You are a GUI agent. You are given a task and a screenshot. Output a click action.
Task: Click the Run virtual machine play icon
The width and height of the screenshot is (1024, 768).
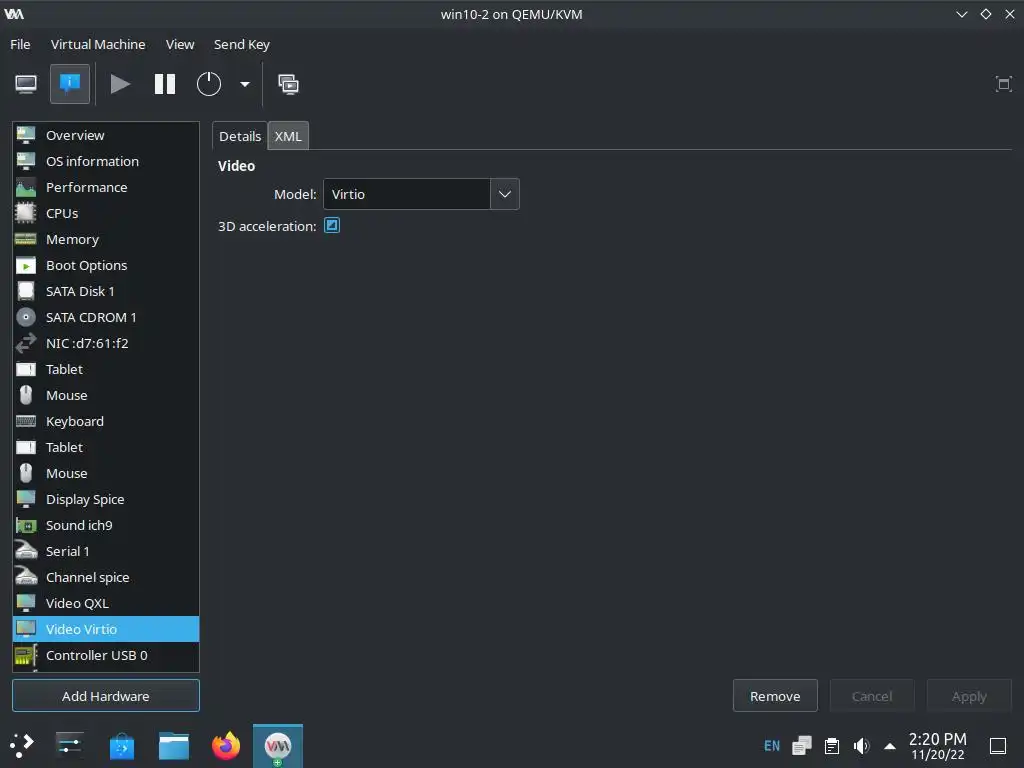(x=120, y=84)
